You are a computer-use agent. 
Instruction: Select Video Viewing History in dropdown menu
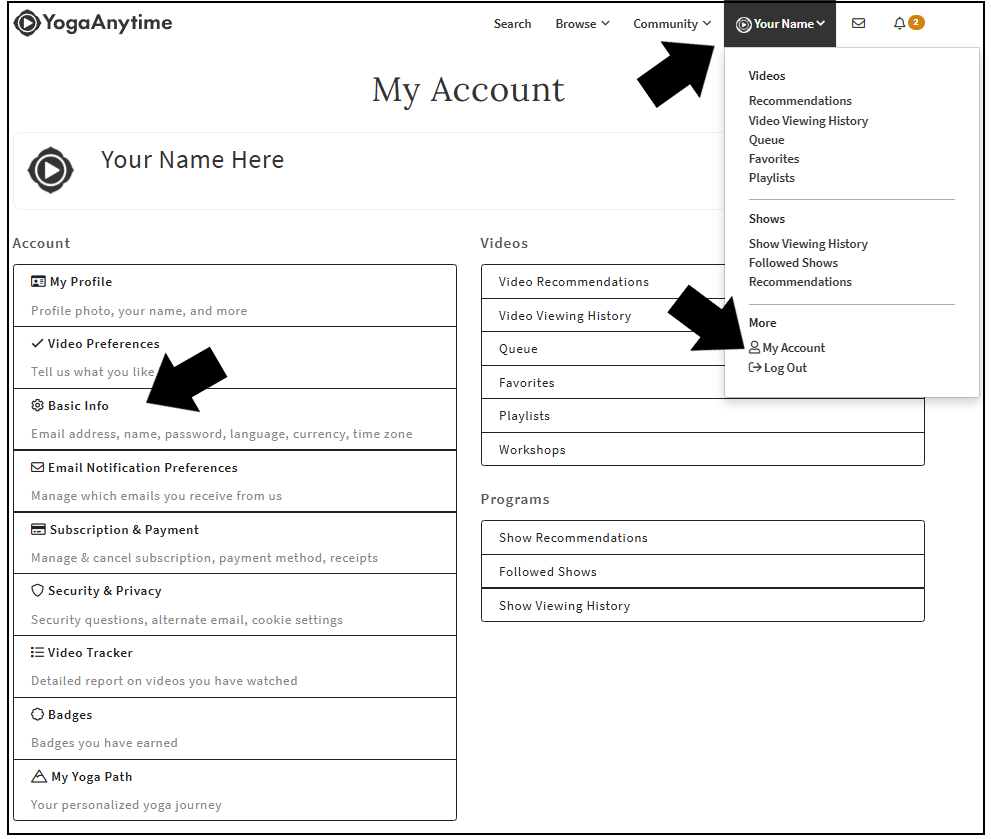tap(808, 121)
